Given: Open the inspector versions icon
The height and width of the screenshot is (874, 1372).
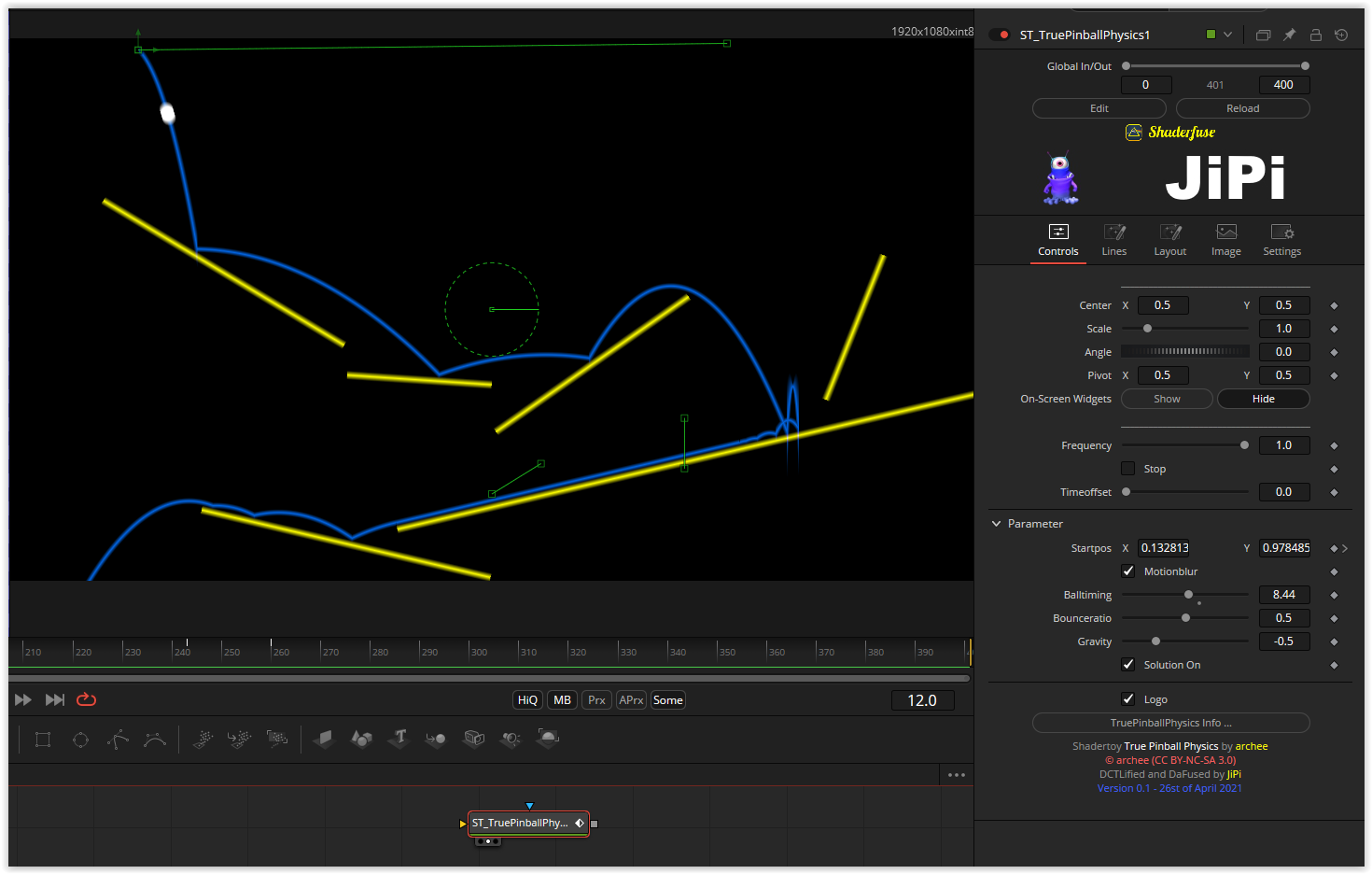Looking at the screenshot, I should pos(1263,35).
